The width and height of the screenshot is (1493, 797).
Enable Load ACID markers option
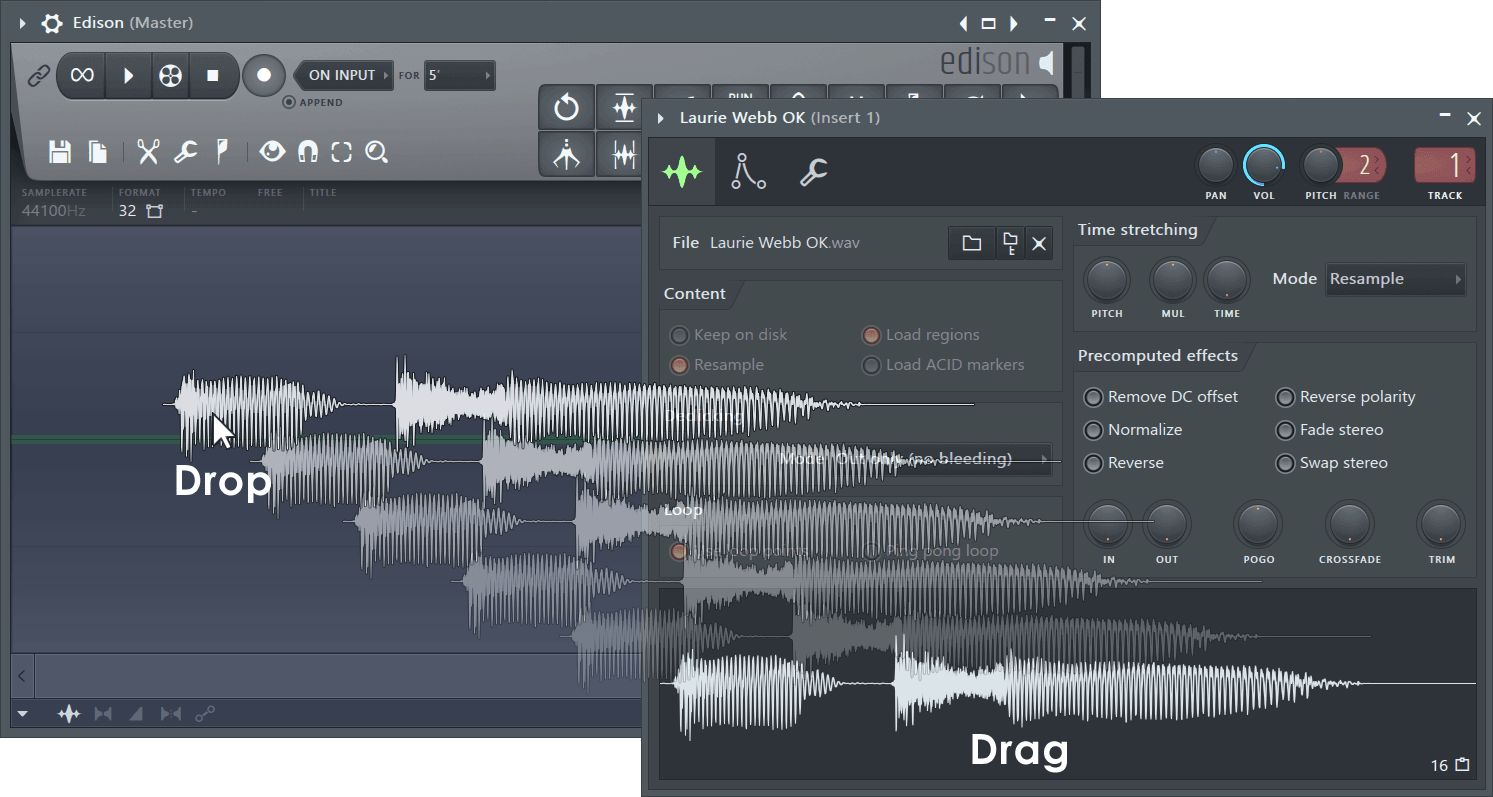click(943, 365)
